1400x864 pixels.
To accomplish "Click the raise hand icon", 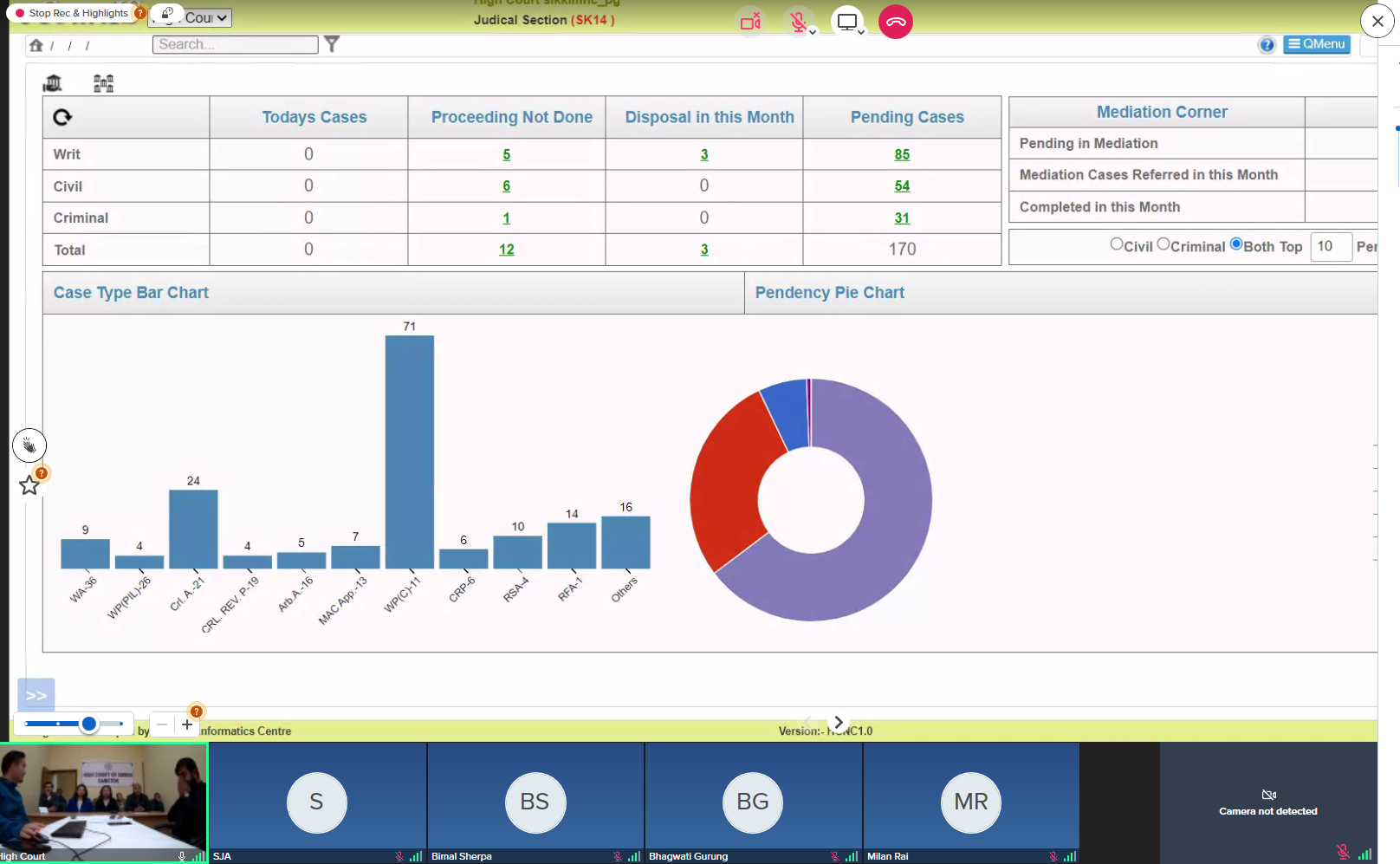I will click(29, 445).
